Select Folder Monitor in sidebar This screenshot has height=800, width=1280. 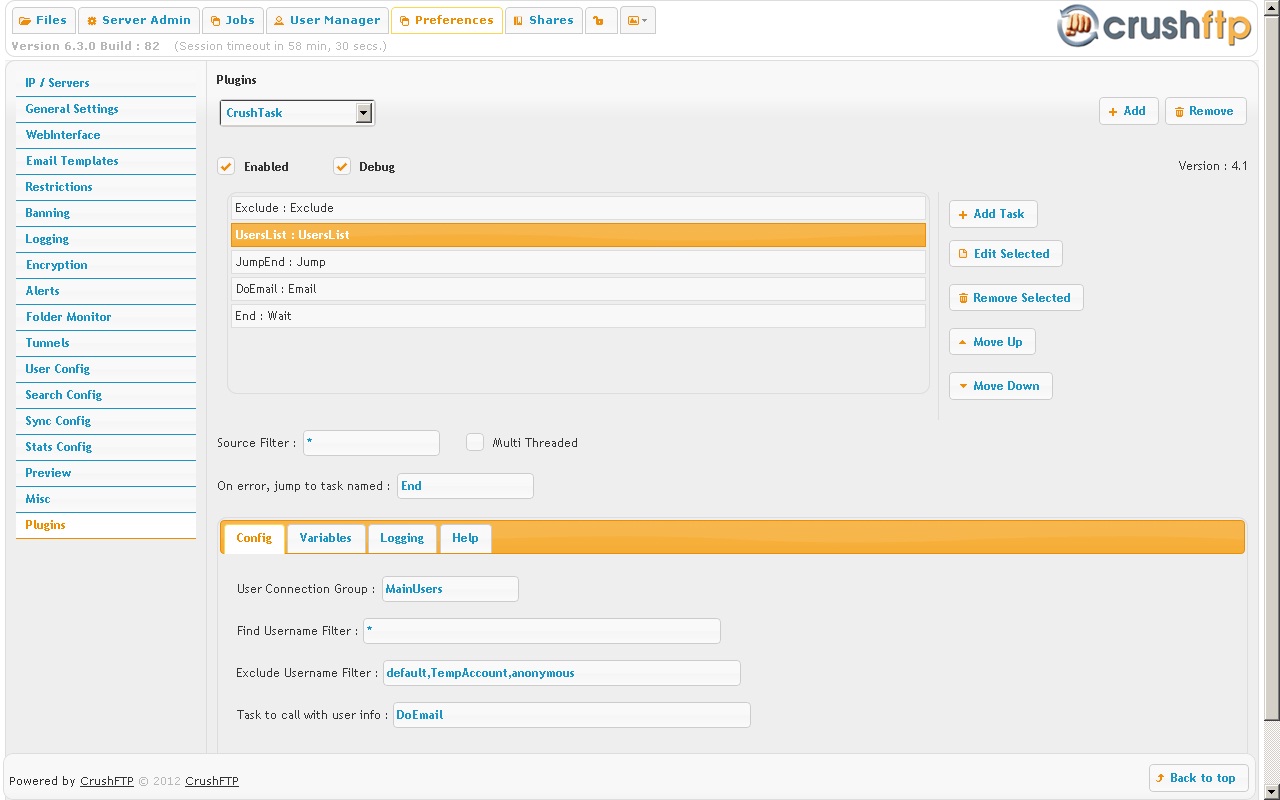[x=106, y=317]
